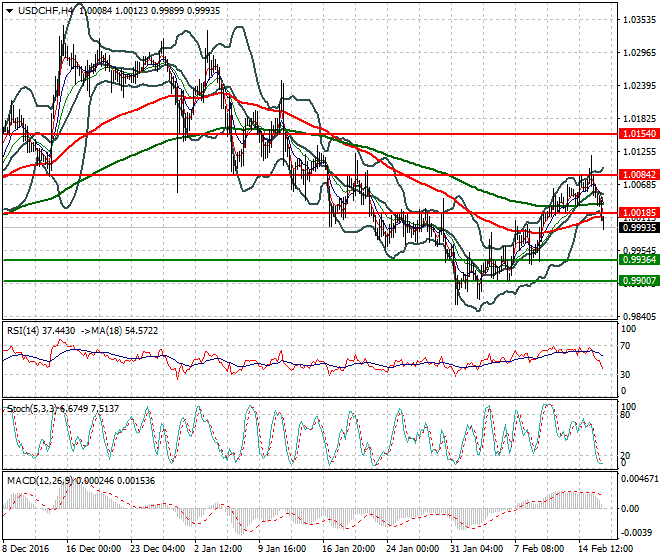Click the 16 Dec 00:00 time label
Image resolution: width=660 pixels, height=560 pixels.
pyautogui.click(x=94, y=549)
